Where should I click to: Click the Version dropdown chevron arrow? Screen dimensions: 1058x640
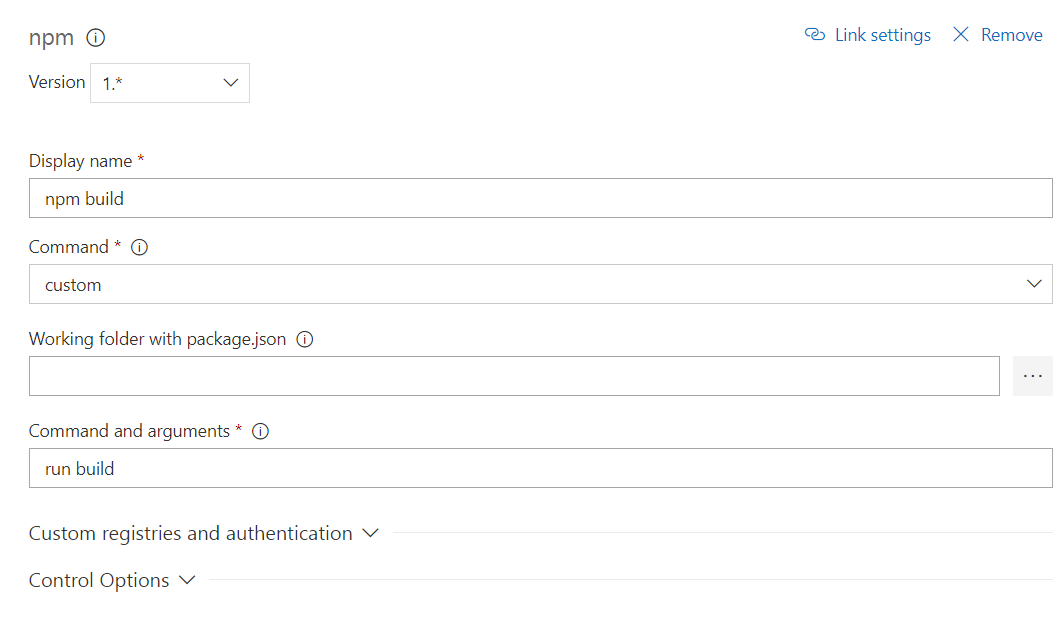tap(230, 84)
